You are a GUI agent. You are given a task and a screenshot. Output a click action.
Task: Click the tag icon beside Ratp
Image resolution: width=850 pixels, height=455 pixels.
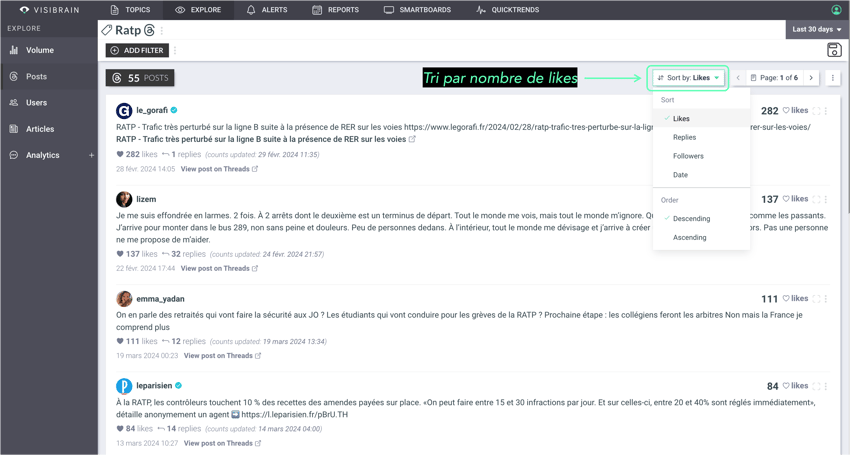pos(107,30)
